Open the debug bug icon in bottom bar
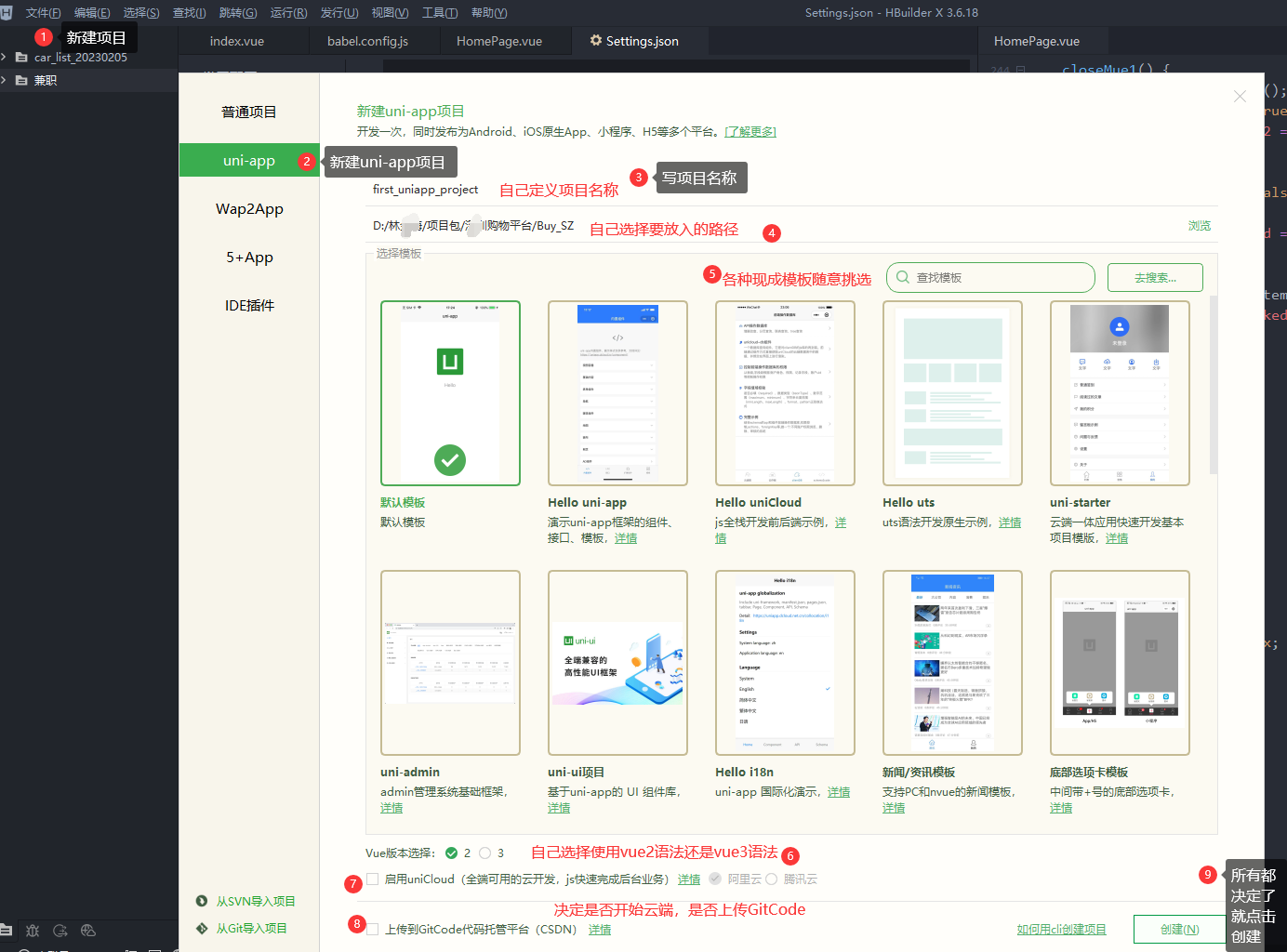This screenshot has height=952, width=1287. pos(33,930)
